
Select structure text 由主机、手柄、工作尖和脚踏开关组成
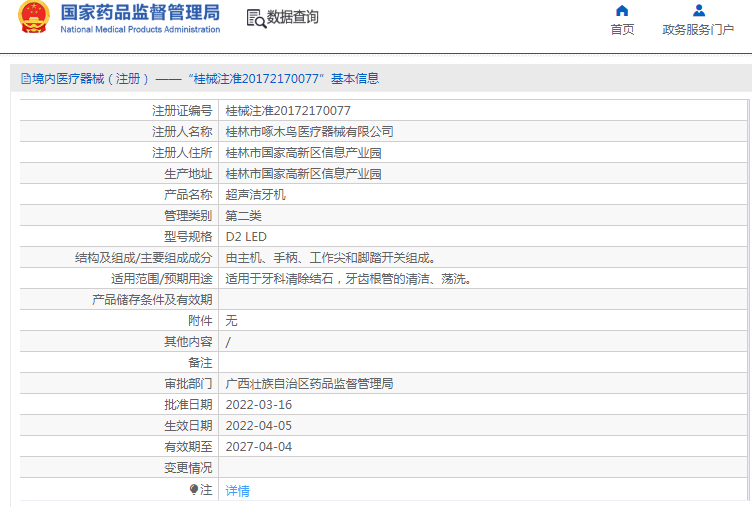tap(330, 258)
